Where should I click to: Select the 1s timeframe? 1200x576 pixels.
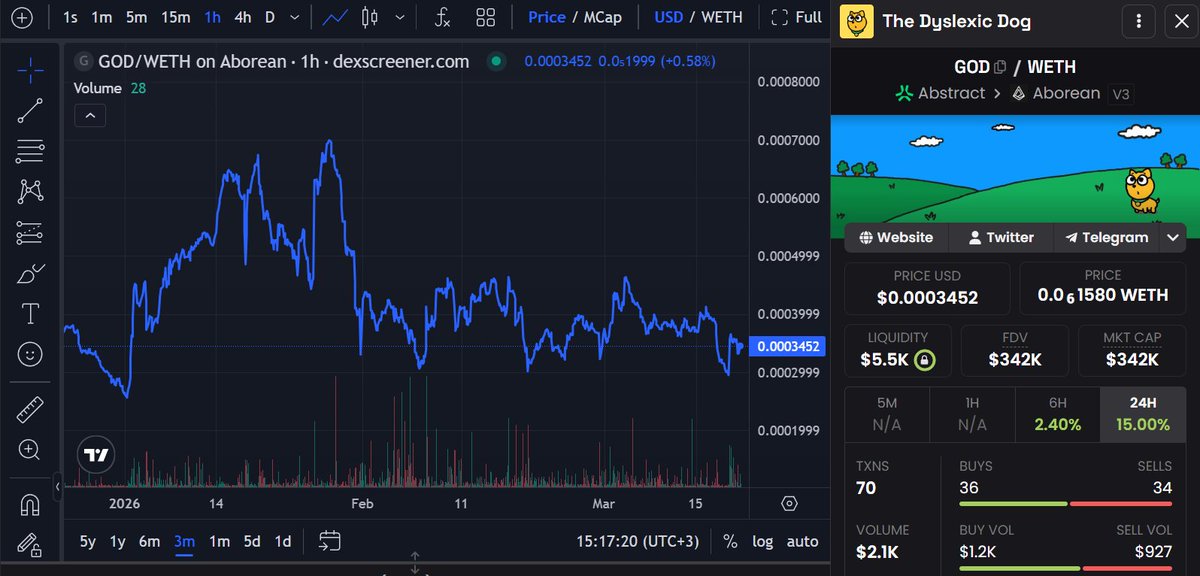71,17
